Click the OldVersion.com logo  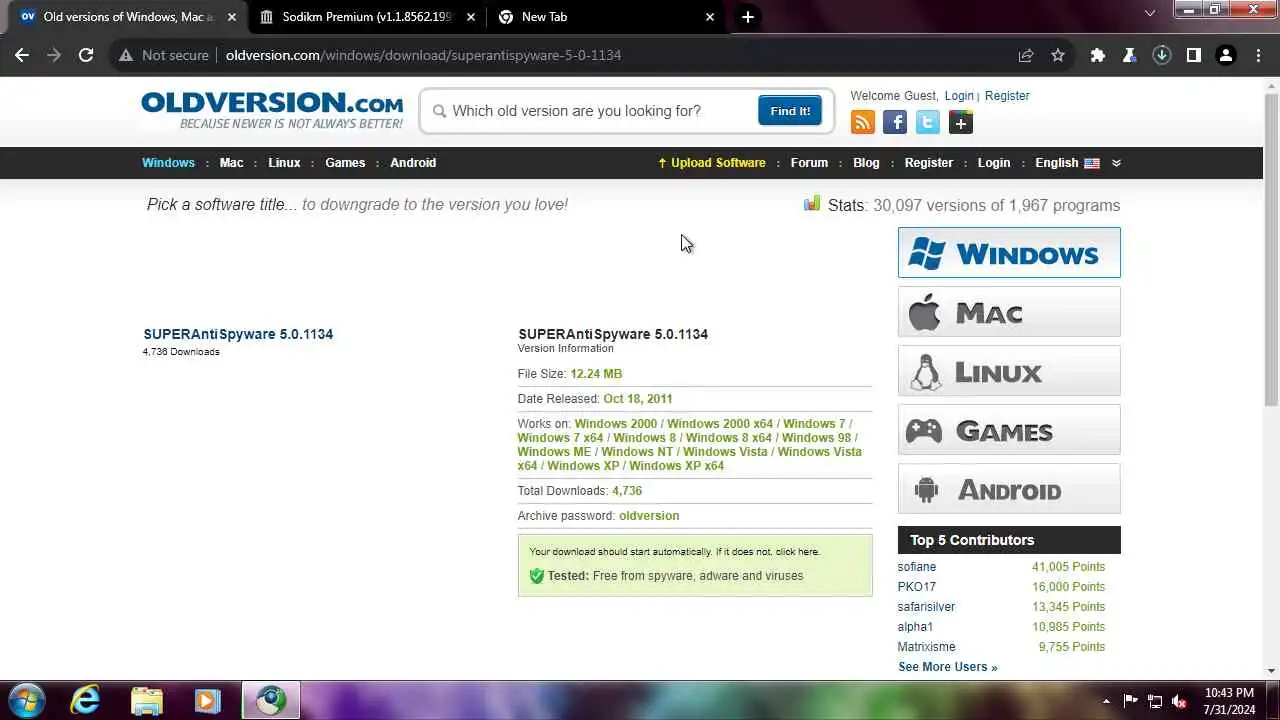[x=272, y=110]
